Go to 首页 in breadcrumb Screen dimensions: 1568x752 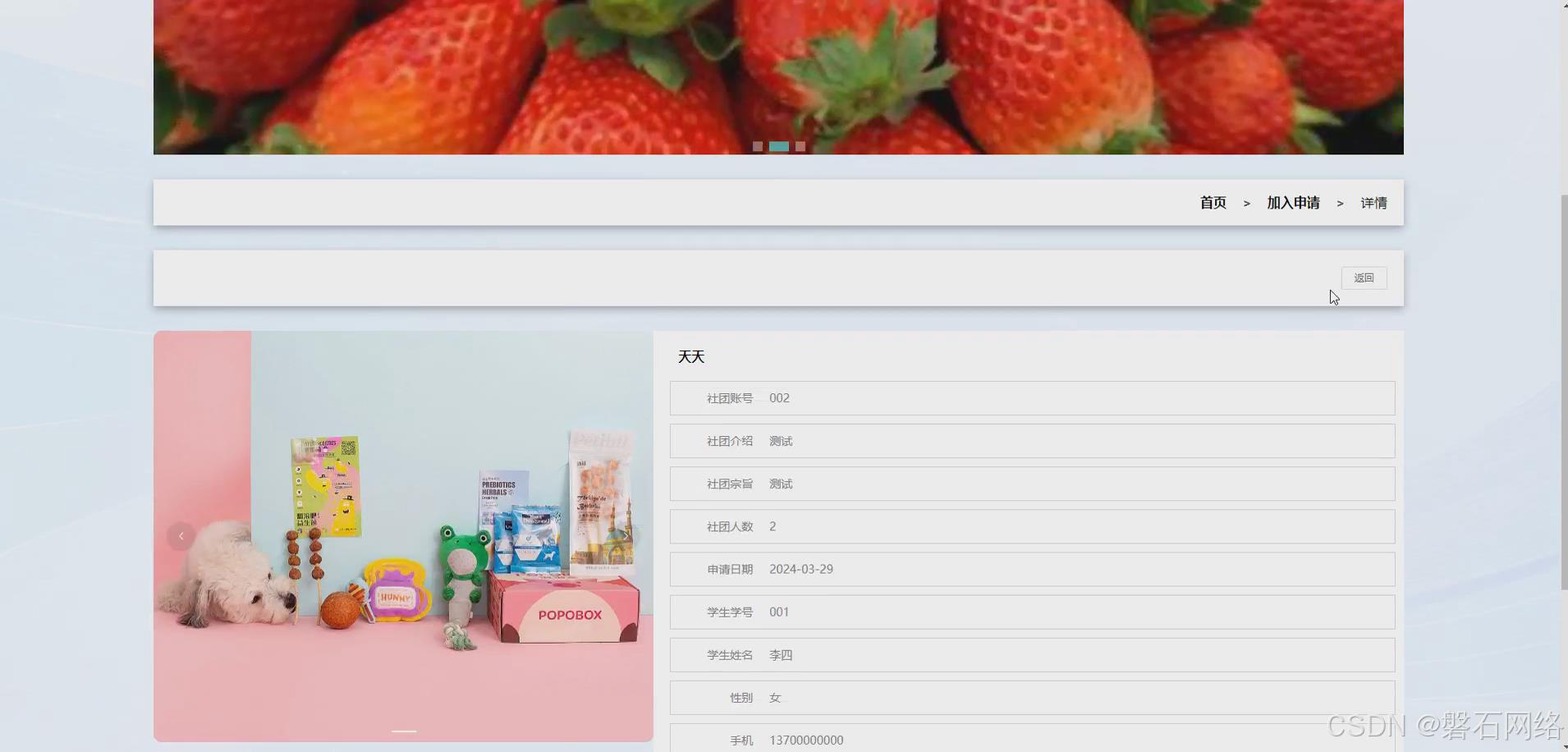pos(1213,203)
